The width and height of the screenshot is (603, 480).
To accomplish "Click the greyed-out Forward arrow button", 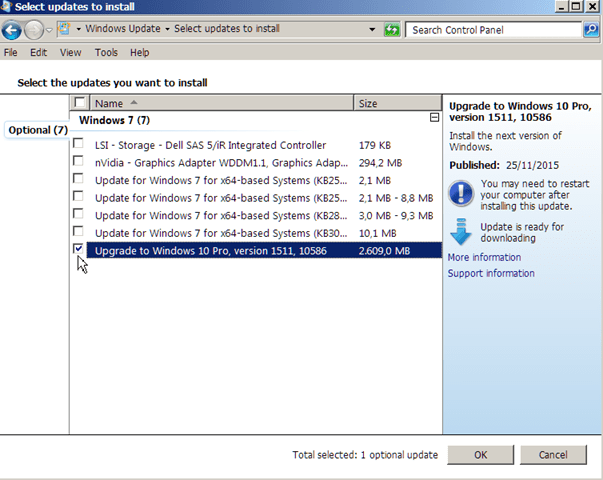I will point(33,30).
